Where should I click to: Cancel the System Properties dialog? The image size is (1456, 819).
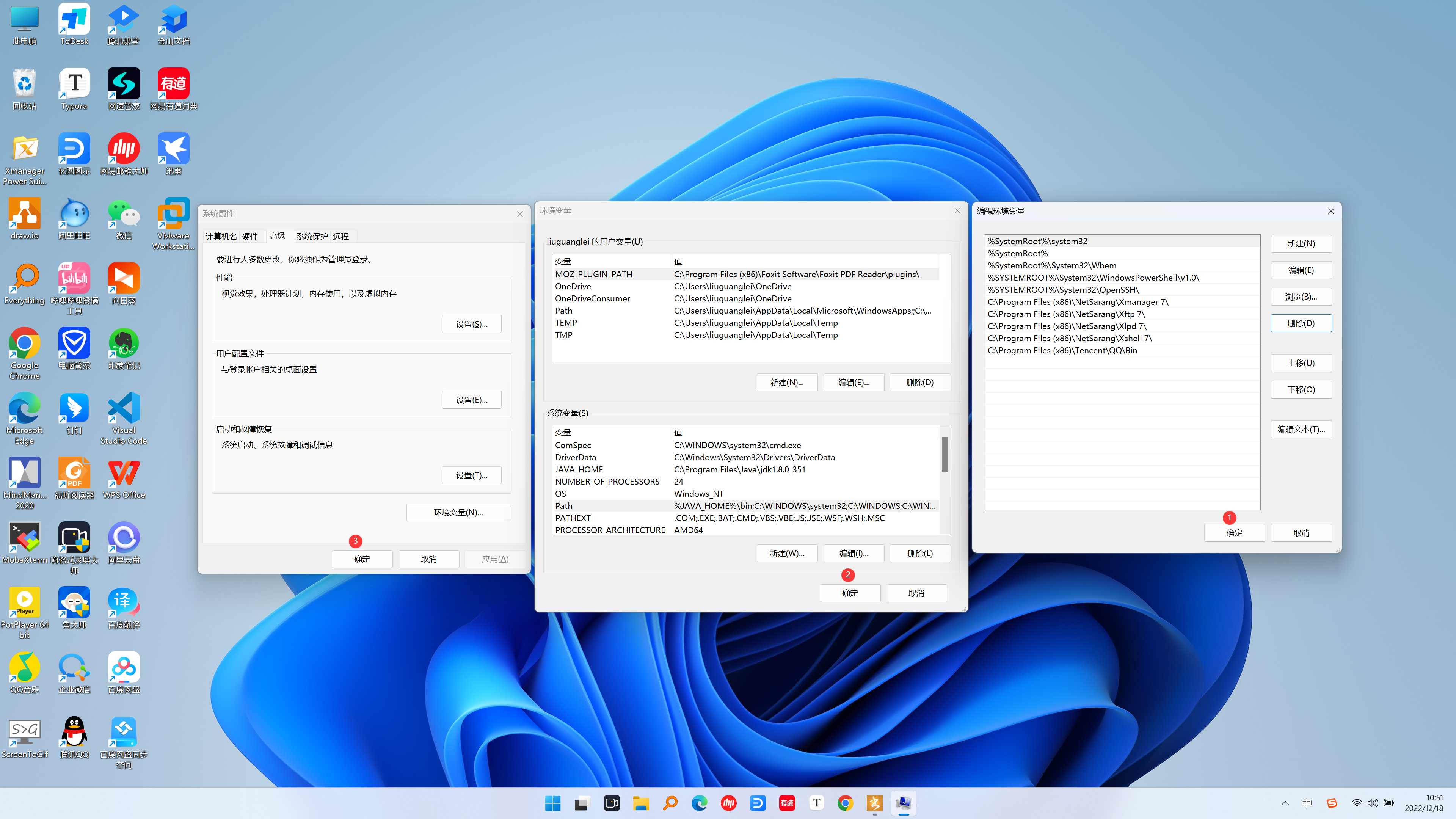coord(428,559)
